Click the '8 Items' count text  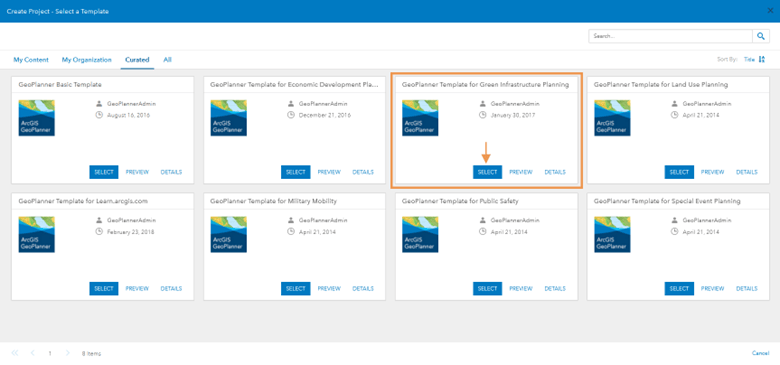tap(92, 353)
